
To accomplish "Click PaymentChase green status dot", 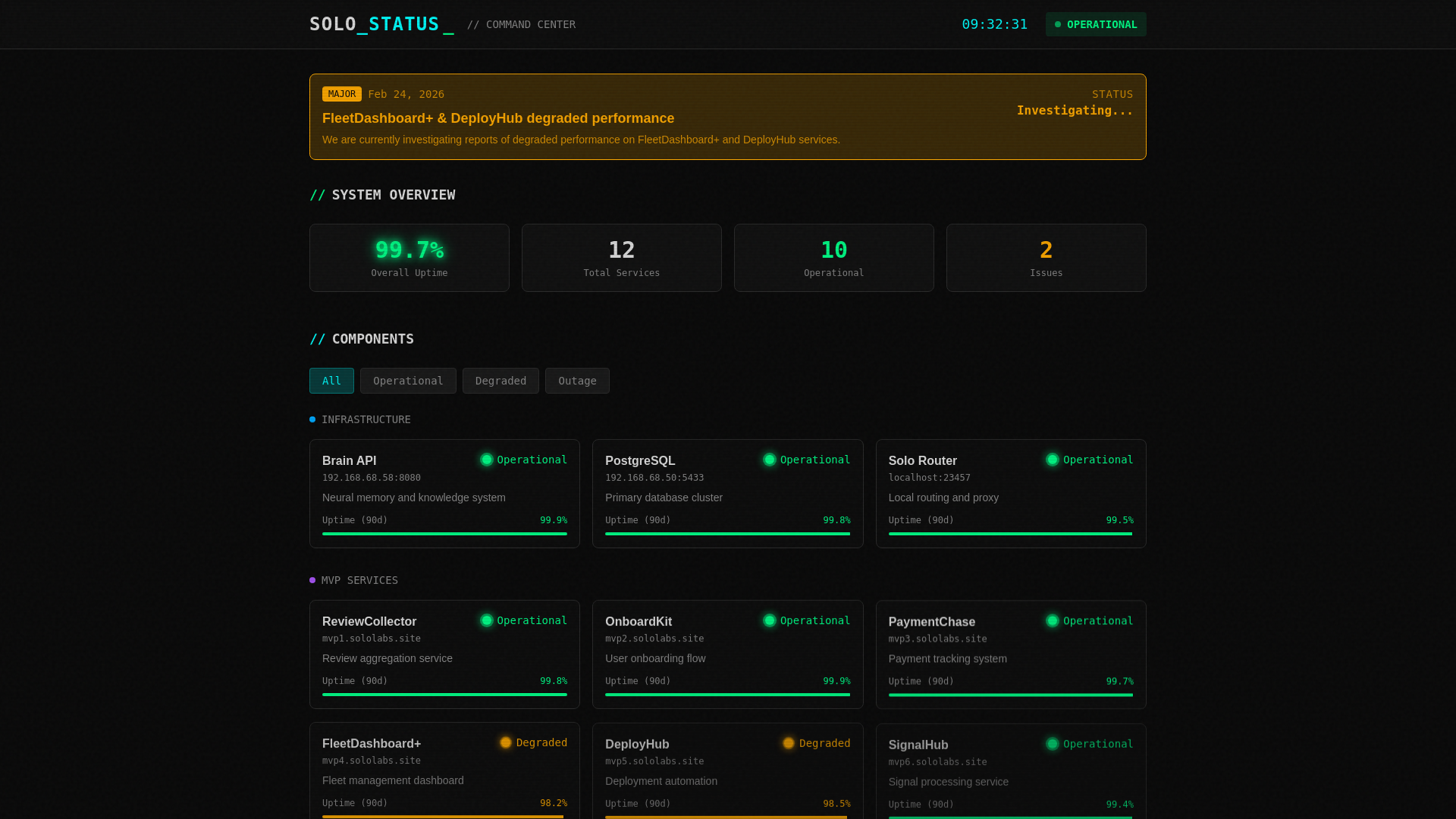I will pyautogui.click(x=1053, y=620).
